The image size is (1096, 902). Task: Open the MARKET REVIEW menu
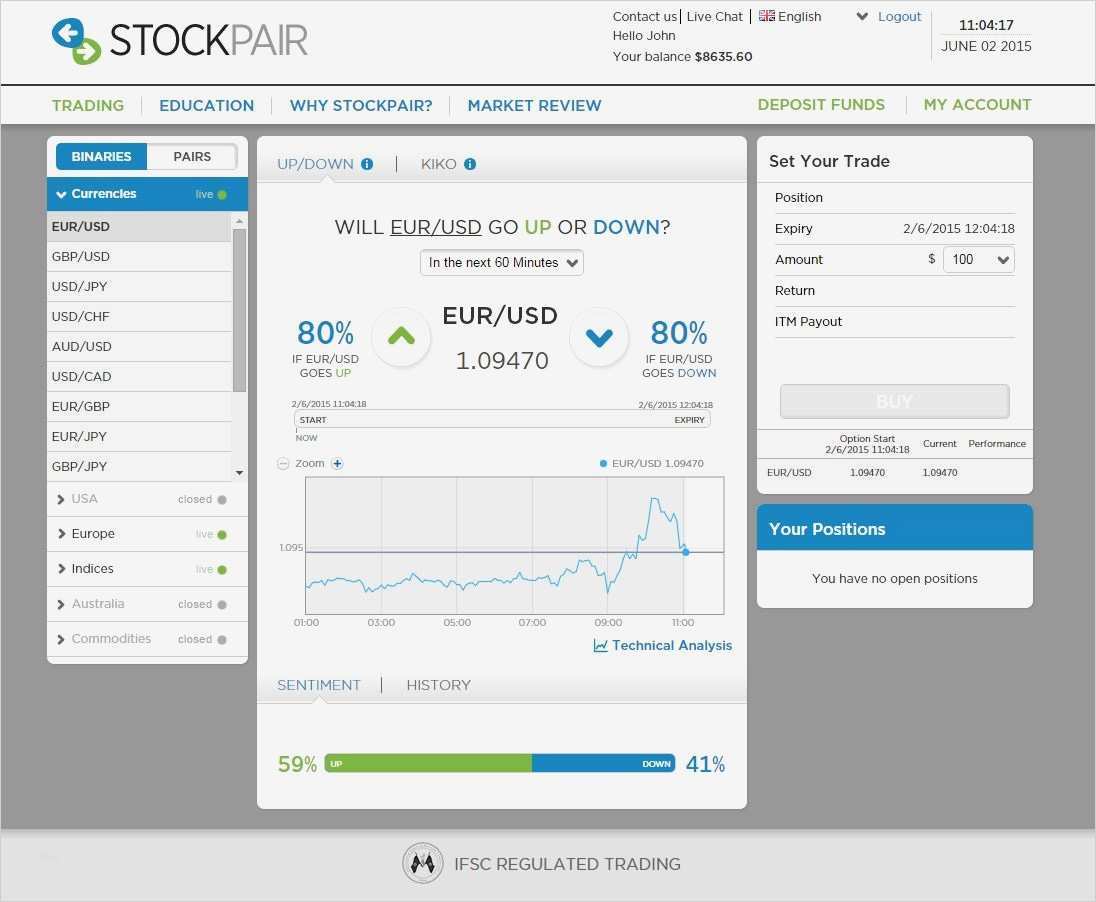(535, 106)
